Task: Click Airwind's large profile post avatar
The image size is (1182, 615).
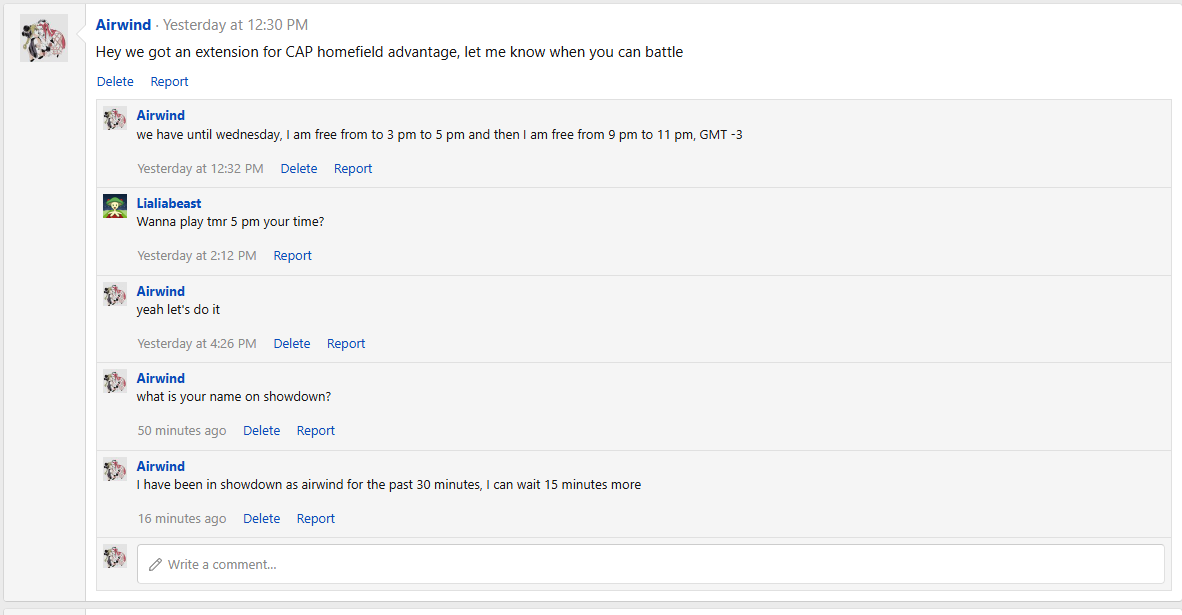Action: click(x=44, y=38)
